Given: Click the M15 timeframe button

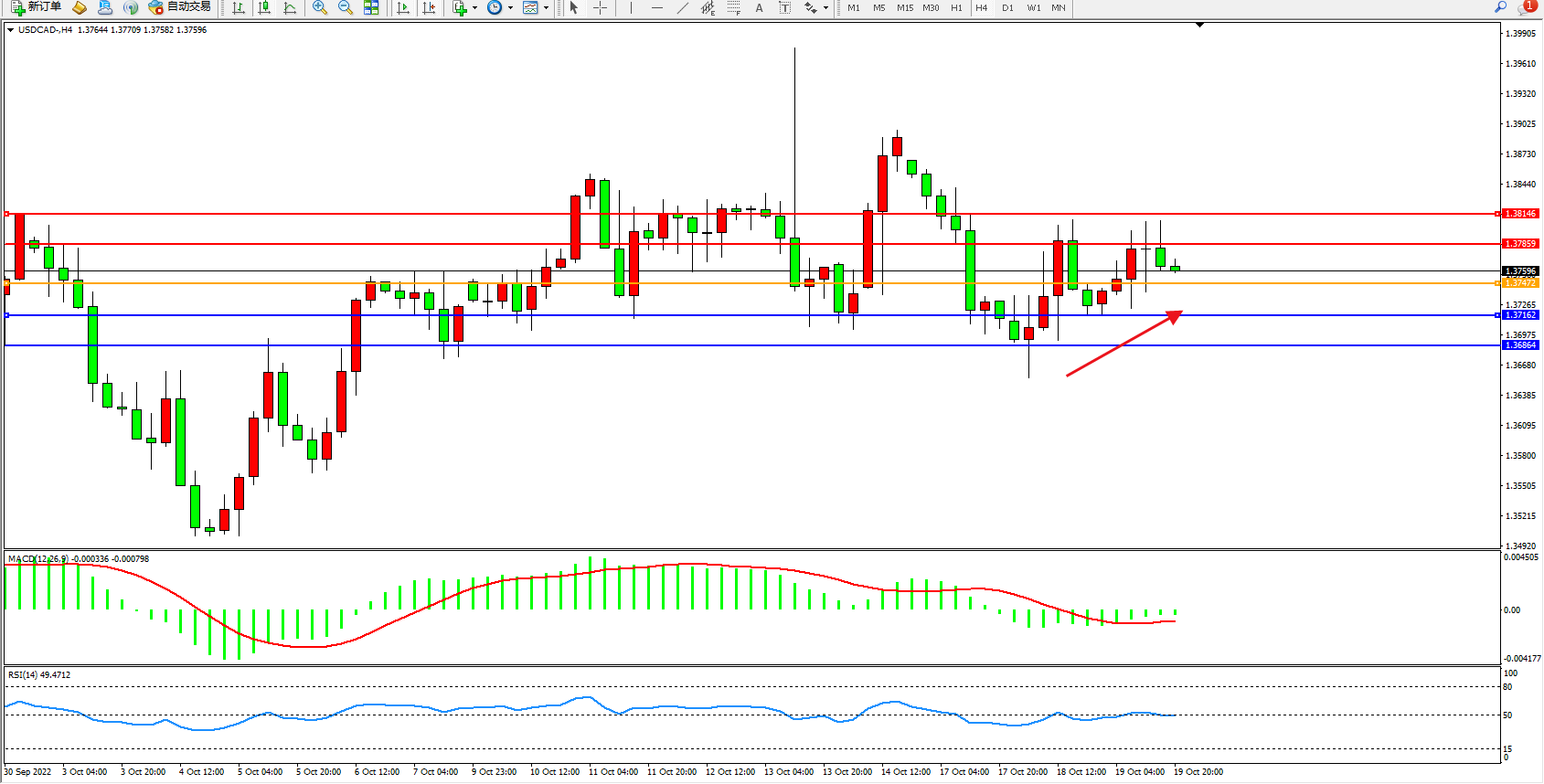Looking at the screenshot, I should click(x=905, y=7).
